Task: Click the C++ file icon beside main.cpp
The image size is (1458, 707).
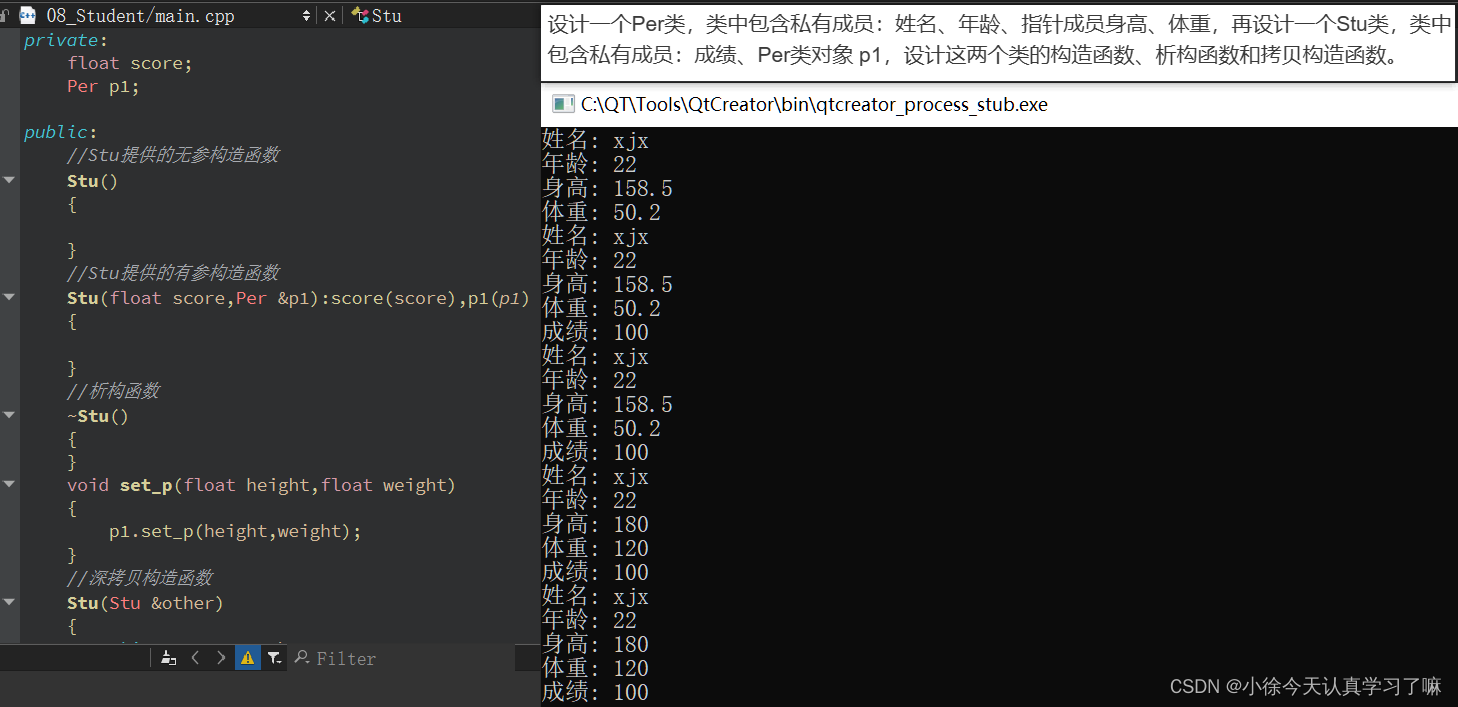Action: pyautogui.click(x=27, y=14)
